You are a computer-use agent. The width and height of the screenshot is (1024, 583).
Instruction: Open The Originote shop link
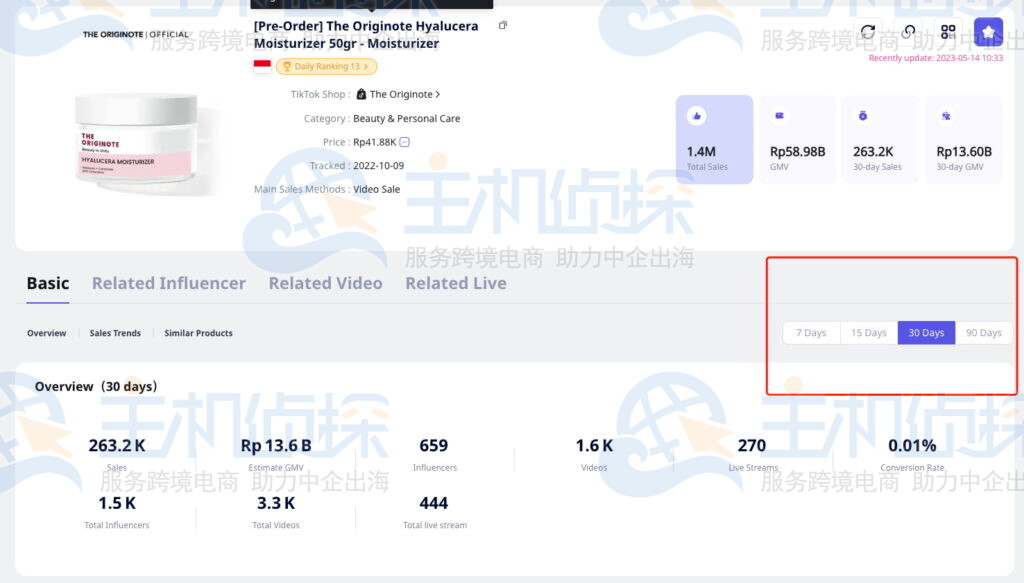[x=400, y=94]
